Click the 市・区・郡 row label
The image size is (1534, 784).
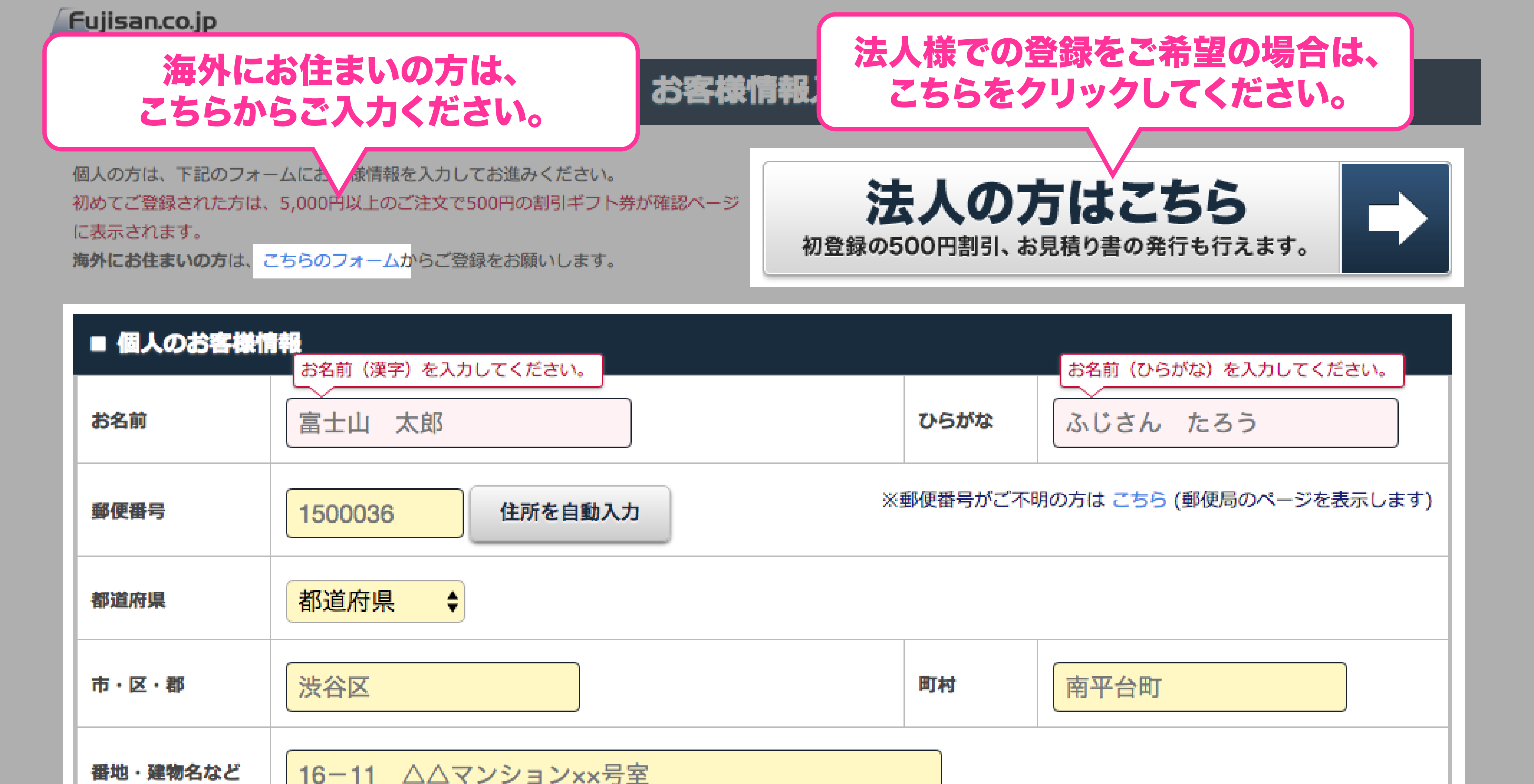coord(138,685)
